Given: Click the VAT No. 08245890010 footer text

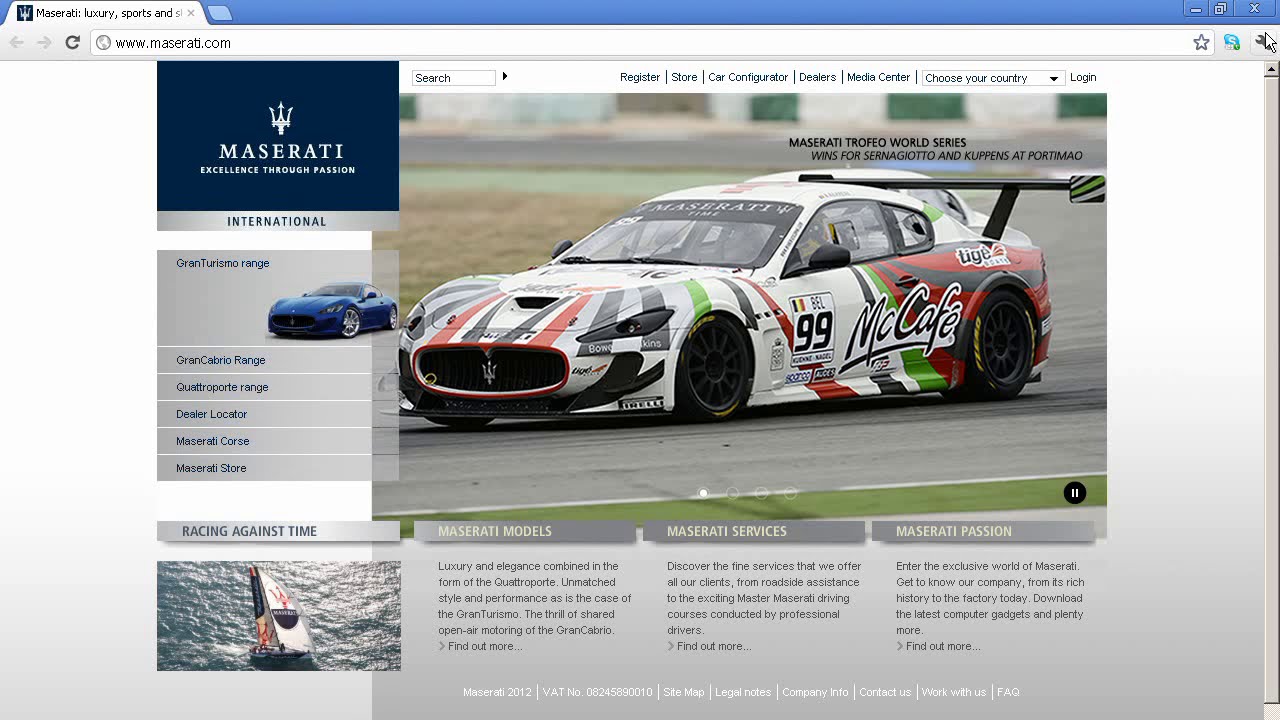Looking at the screenshot, I should coord(597,692).
